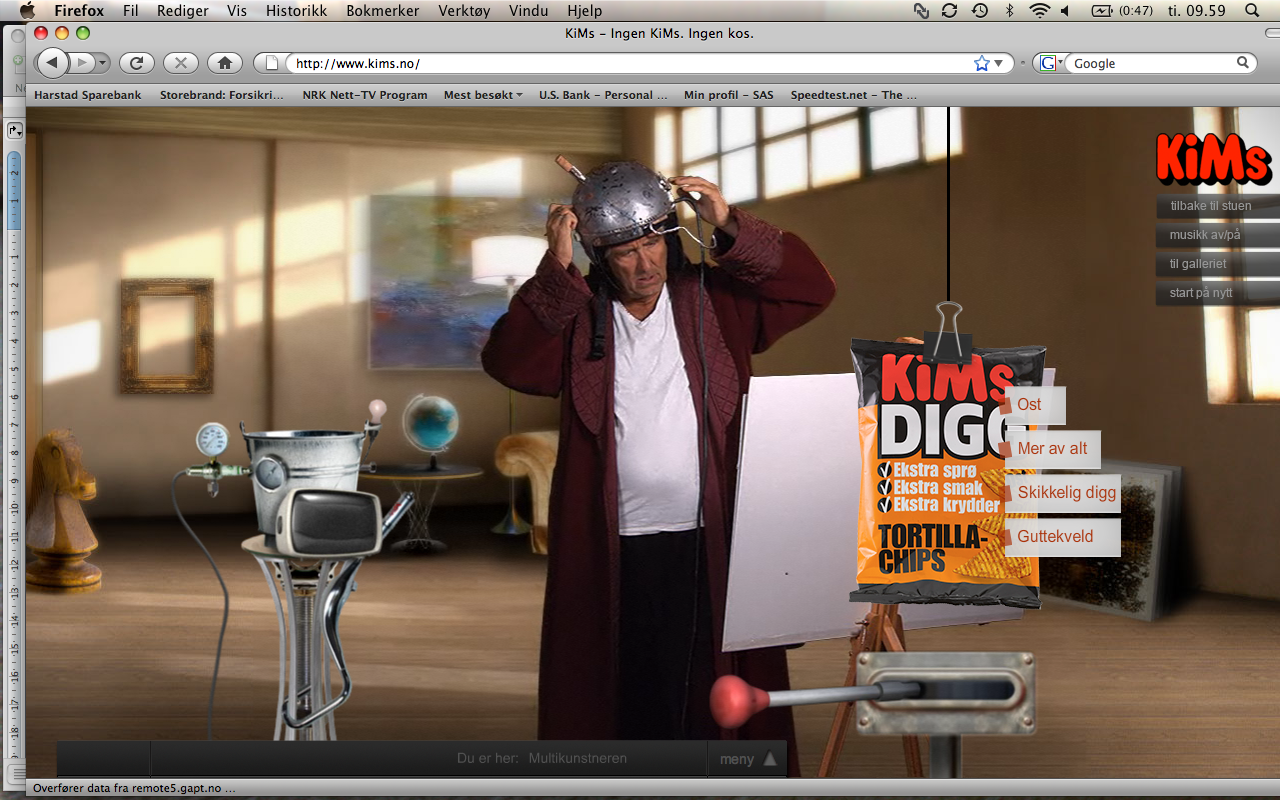
Task: Go to the Home page icon
Action: pyautogui.click(x=225, y=63)
